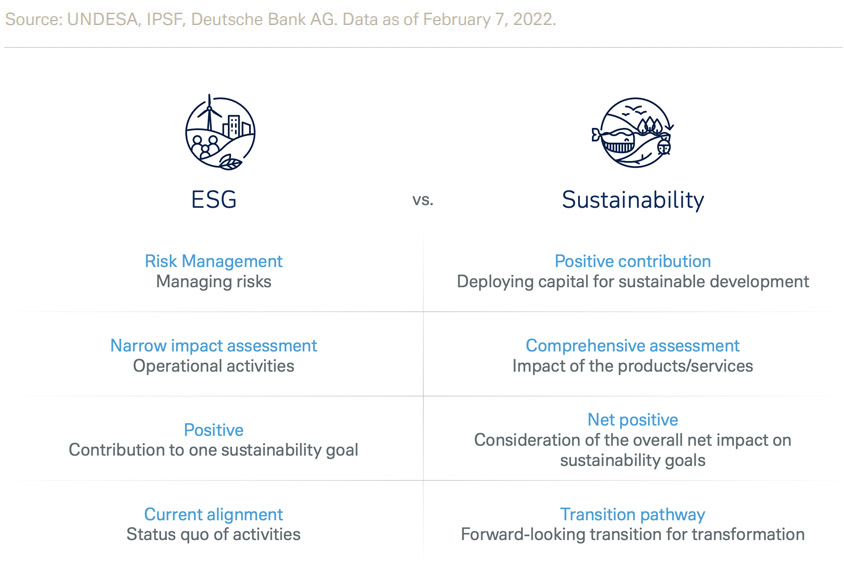Open the Positive contribution heading
The image size is (844, 565).
tap(633, 261)
